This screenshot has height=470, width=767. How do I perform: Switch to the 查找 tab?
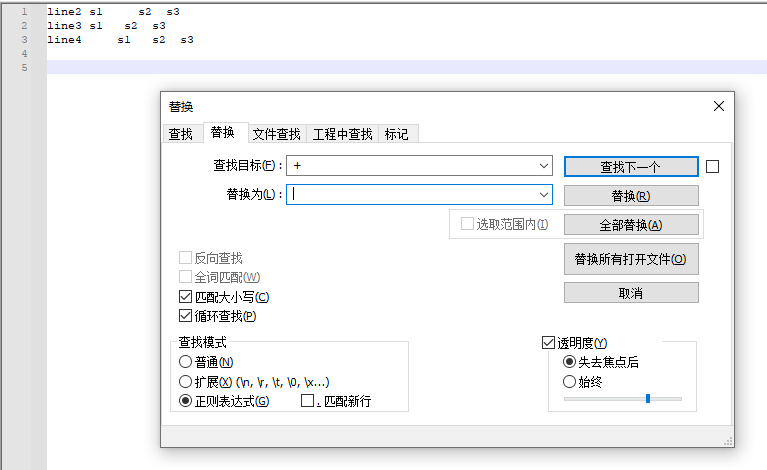tap(181, 134)
